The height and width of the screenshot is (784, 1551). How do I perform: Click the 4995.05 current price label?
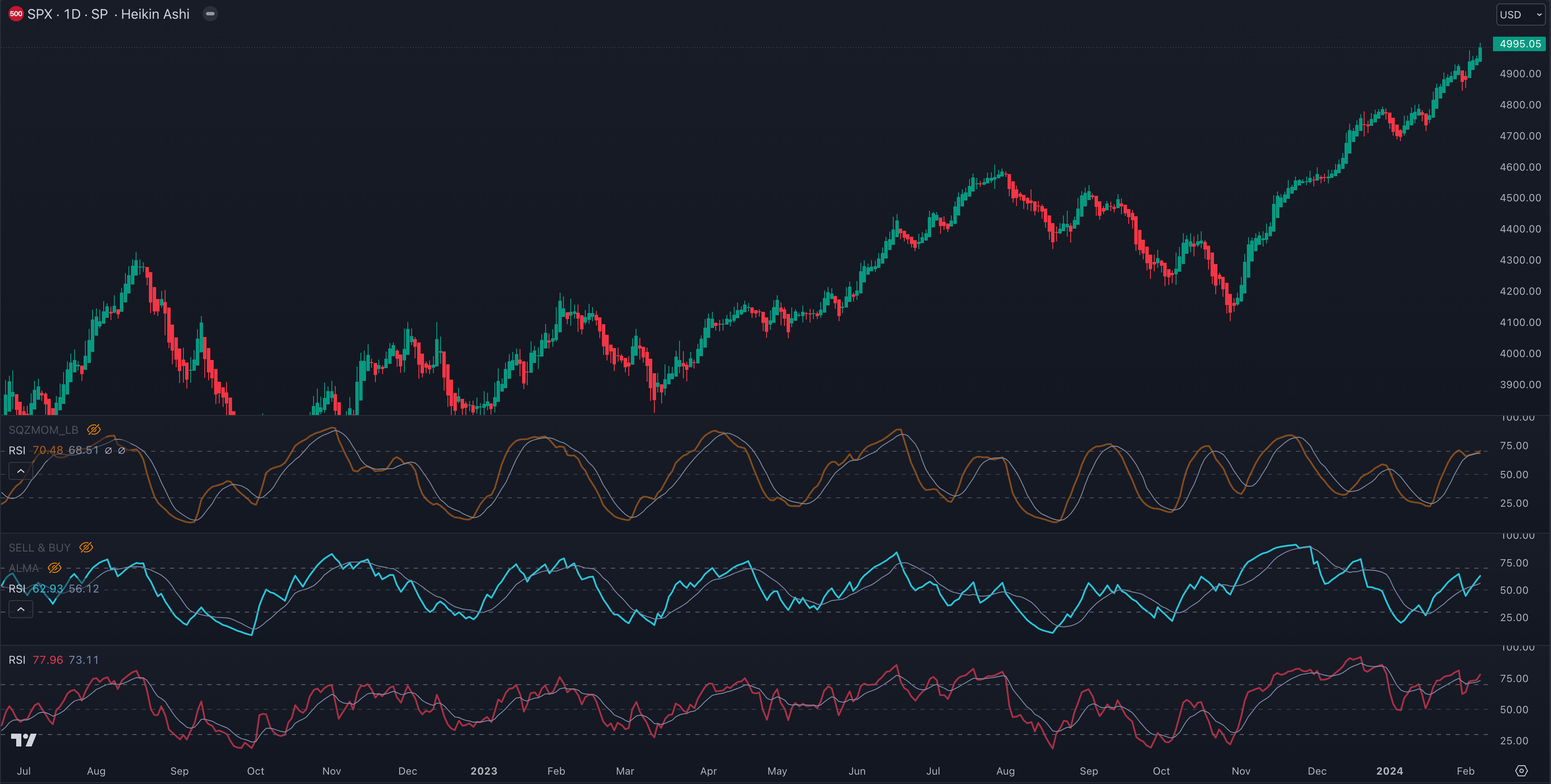coord(1520,44)
